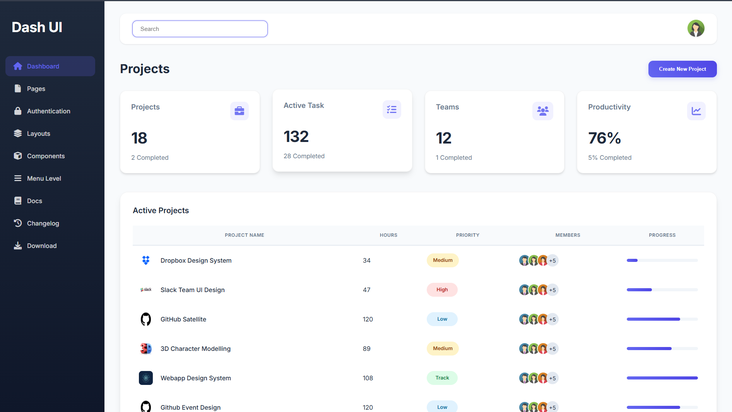Focus the Search input field
Viewport: 732px width, 412px height.
pyautogui.click(x=200, y=29)
